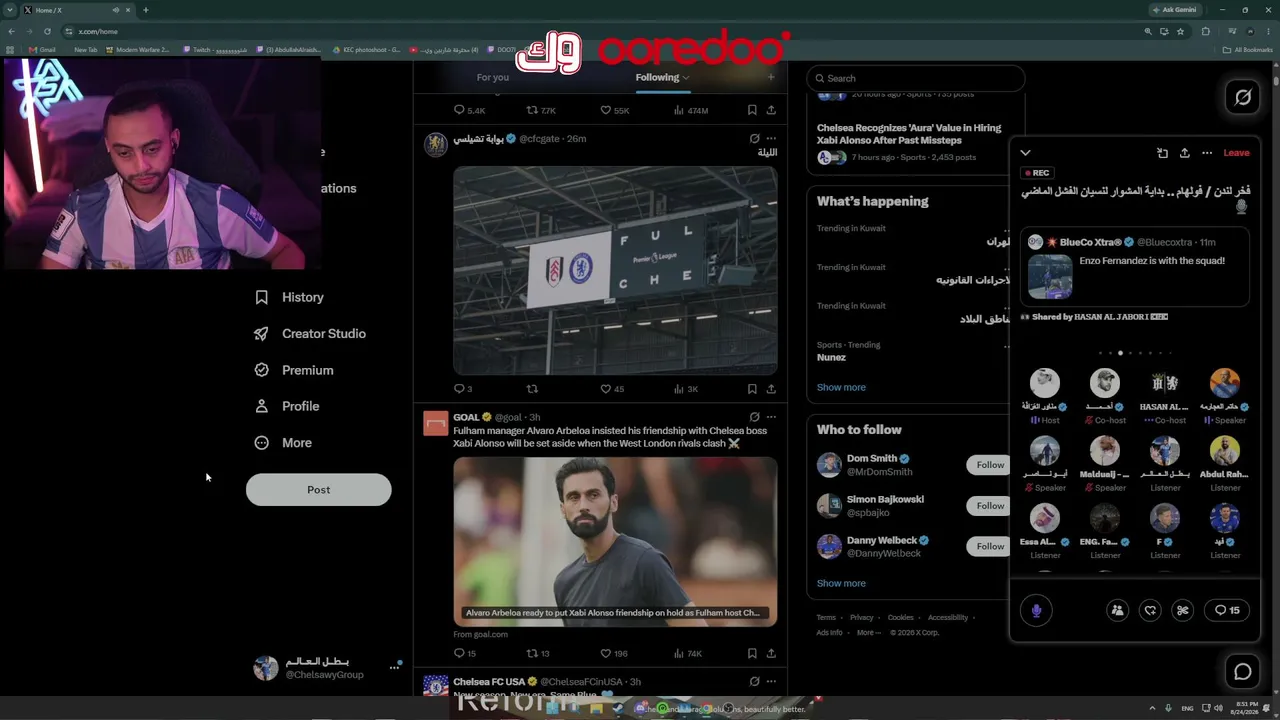Switch to the For you tab
The image size is (1280, 720).
pos(493,78)
